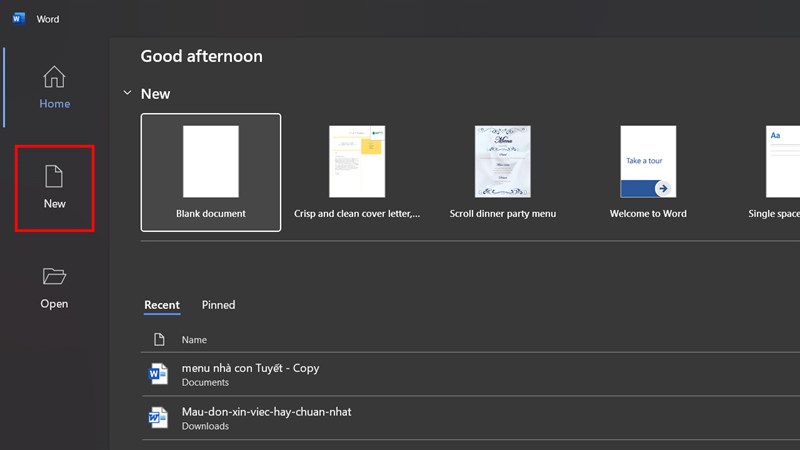Click the 'Scroll dinner party menu' caption
Screen dimensions: 800x450
point(503,214)
